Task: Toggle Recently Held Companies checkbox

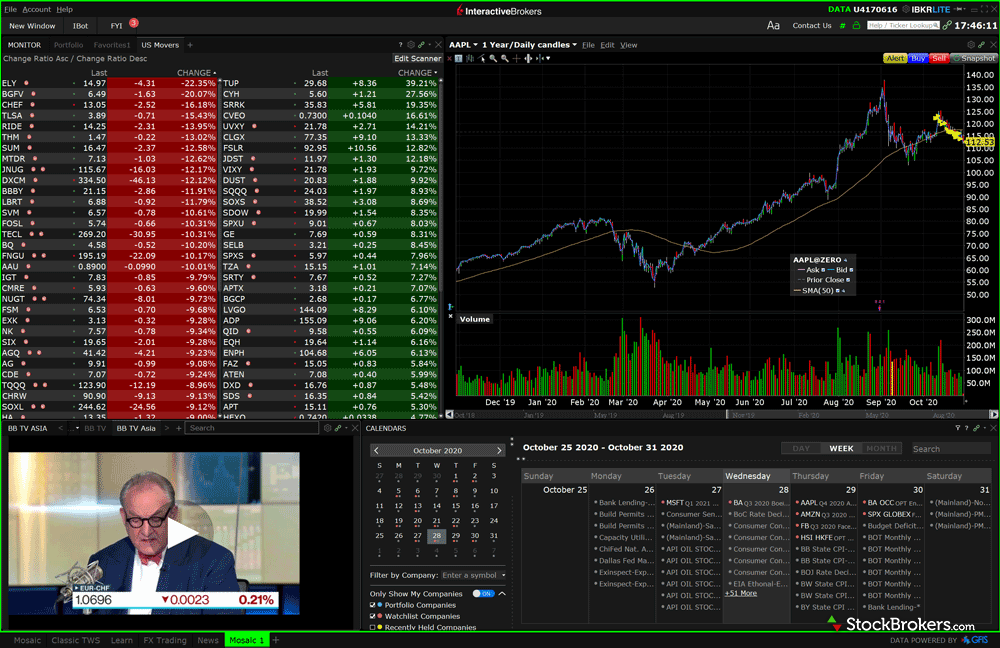Action: coord(373,627)
